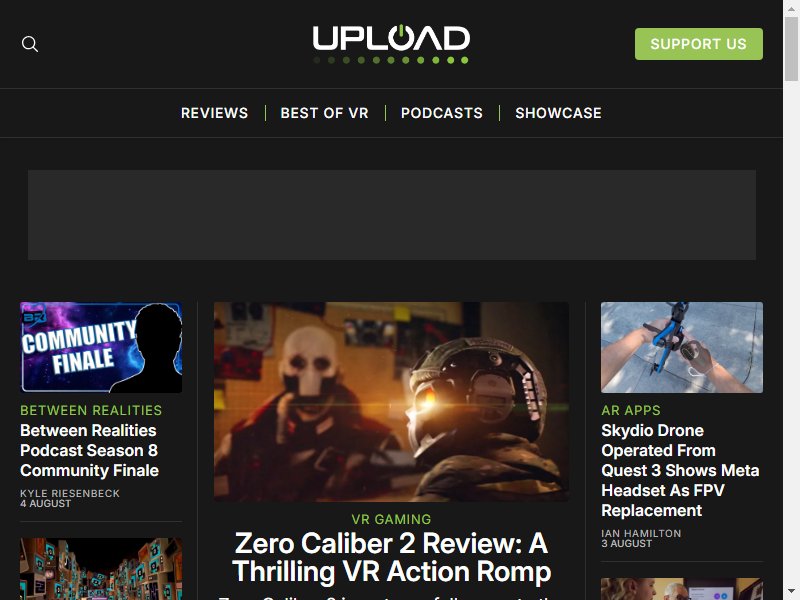Screen dimensions: 800x600
Task: Read the Zero Caliber 2 Review headline
Action: [x=391, y=557]
